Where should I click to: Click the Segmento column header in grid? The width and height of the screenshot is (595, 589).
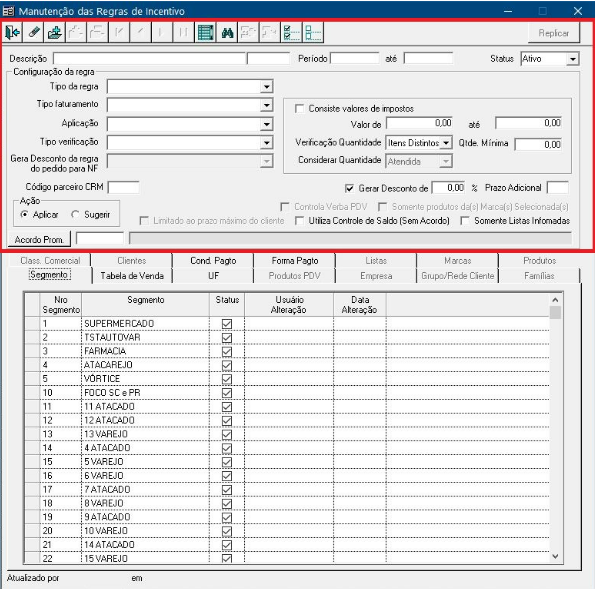pos(145,305)
